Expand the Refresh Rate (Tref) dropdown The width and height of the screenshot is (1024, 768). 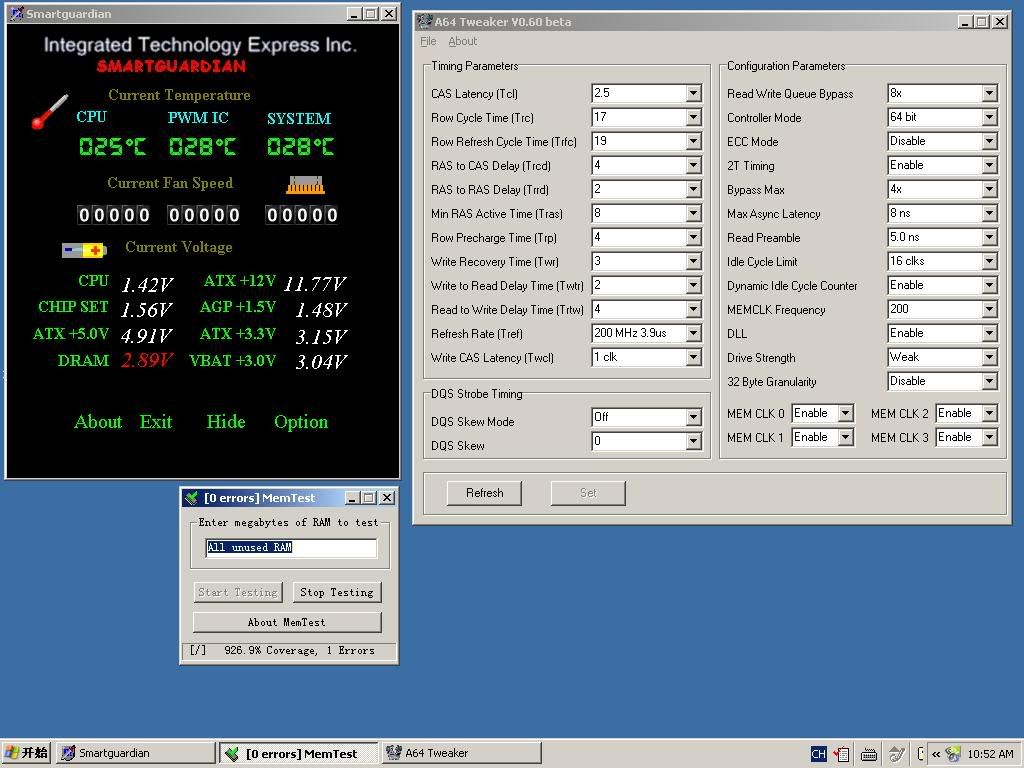click(693, 333)
